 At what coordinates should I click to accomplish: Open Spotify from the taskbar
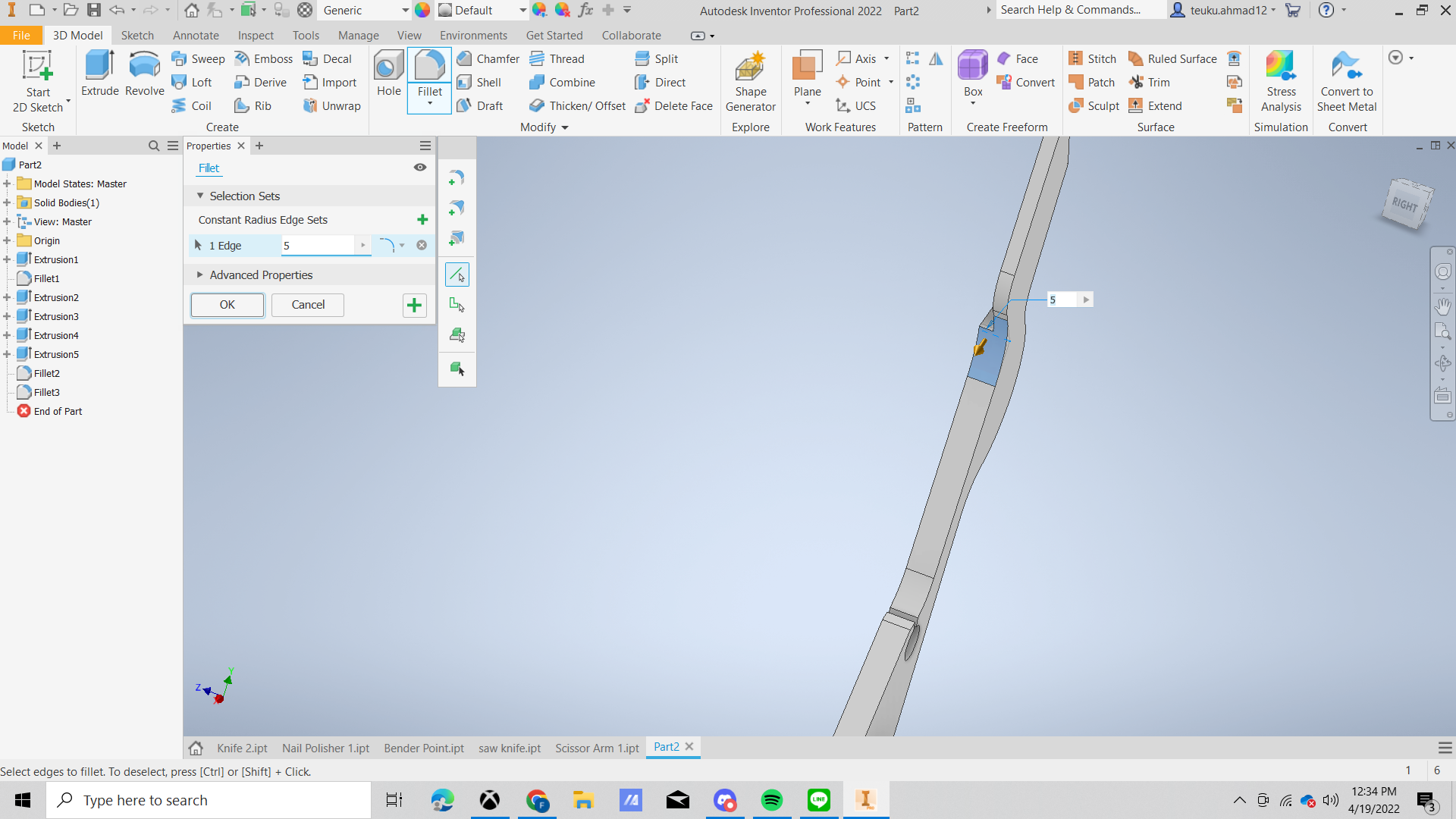click(x=771, y=800)
